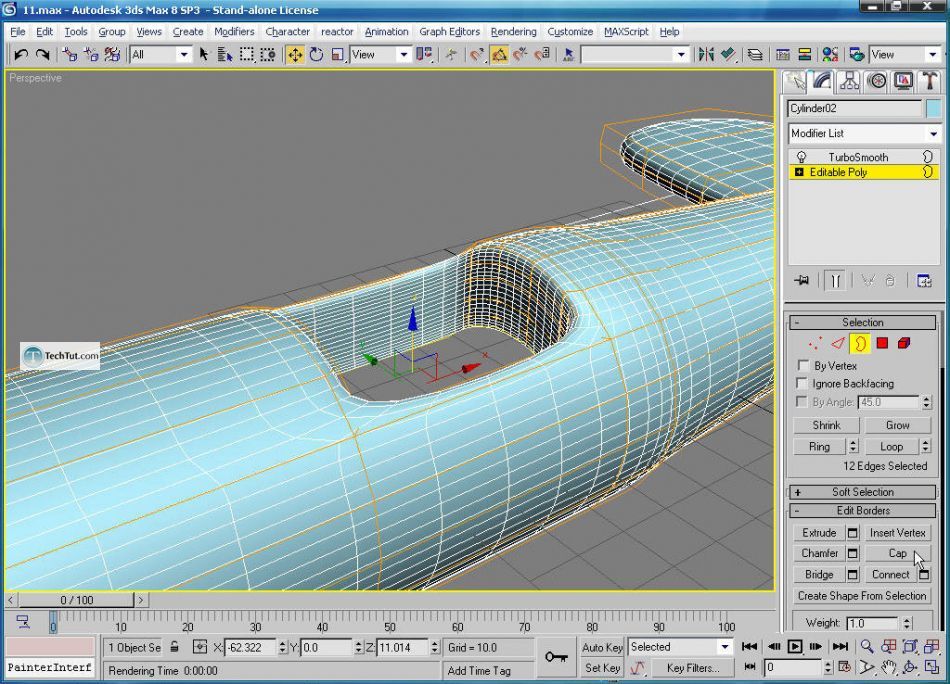Viewport: 950px width, 684px height.
Task: Activate the Select and Move tool
Action: tap(295, 55)
